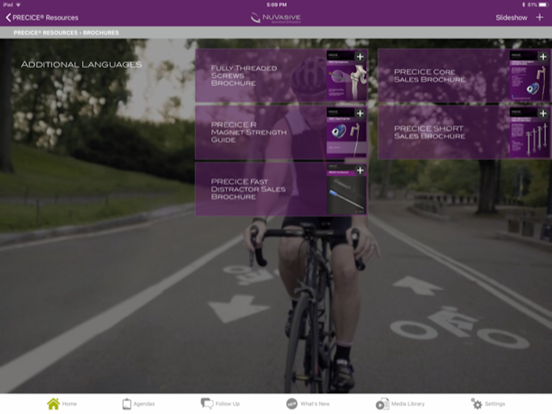Tap the Bluetooth icon in status bar
The width and height of the screenshot is (552, 414).
524,5
